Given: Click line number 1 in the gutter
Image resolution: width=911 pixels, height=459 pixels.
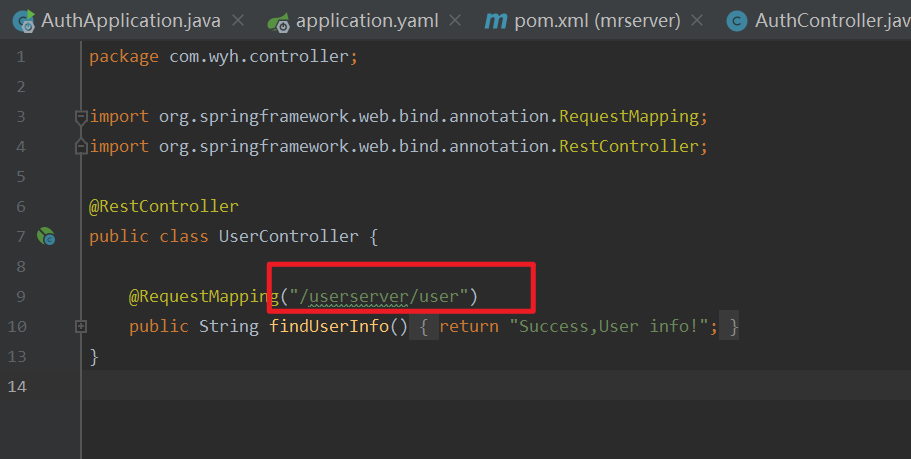Looking at the screenshot, I should [x=21, y=57].
